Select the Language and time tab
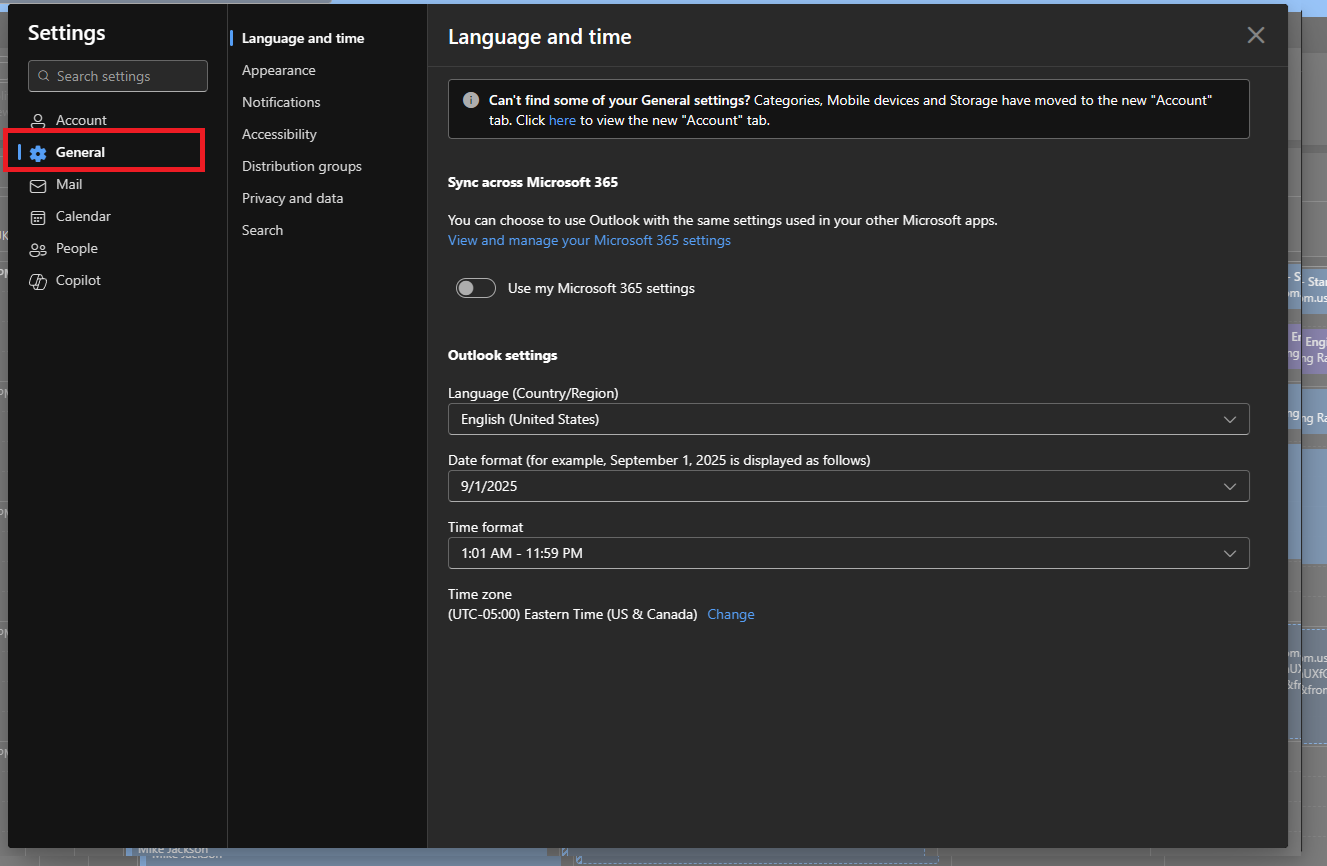Viewport: 1327px width, 866px height. click(x=303, y=38)
